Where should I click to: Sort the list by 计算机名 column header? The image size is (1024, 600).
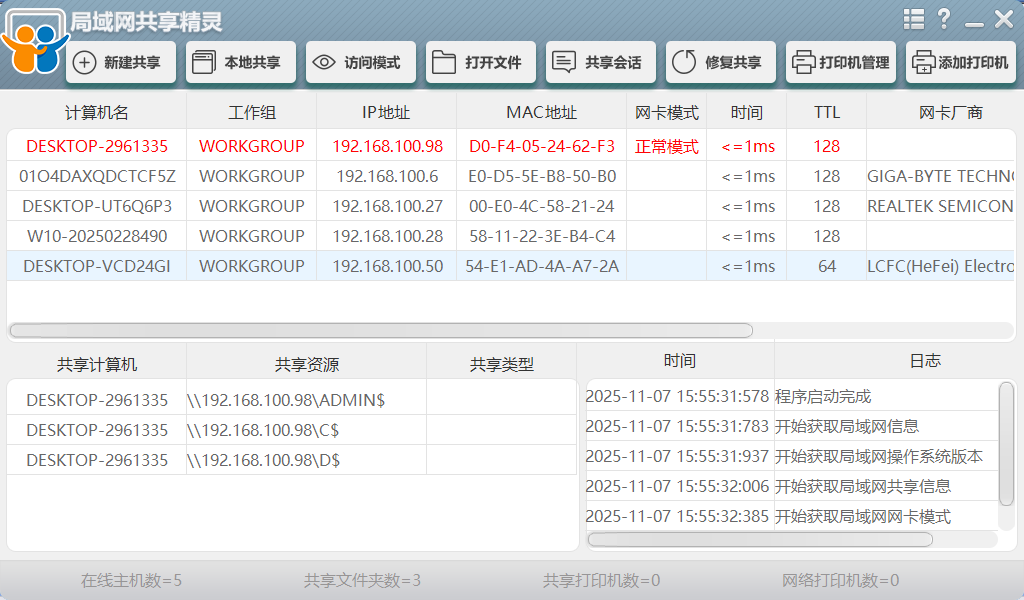95,112
